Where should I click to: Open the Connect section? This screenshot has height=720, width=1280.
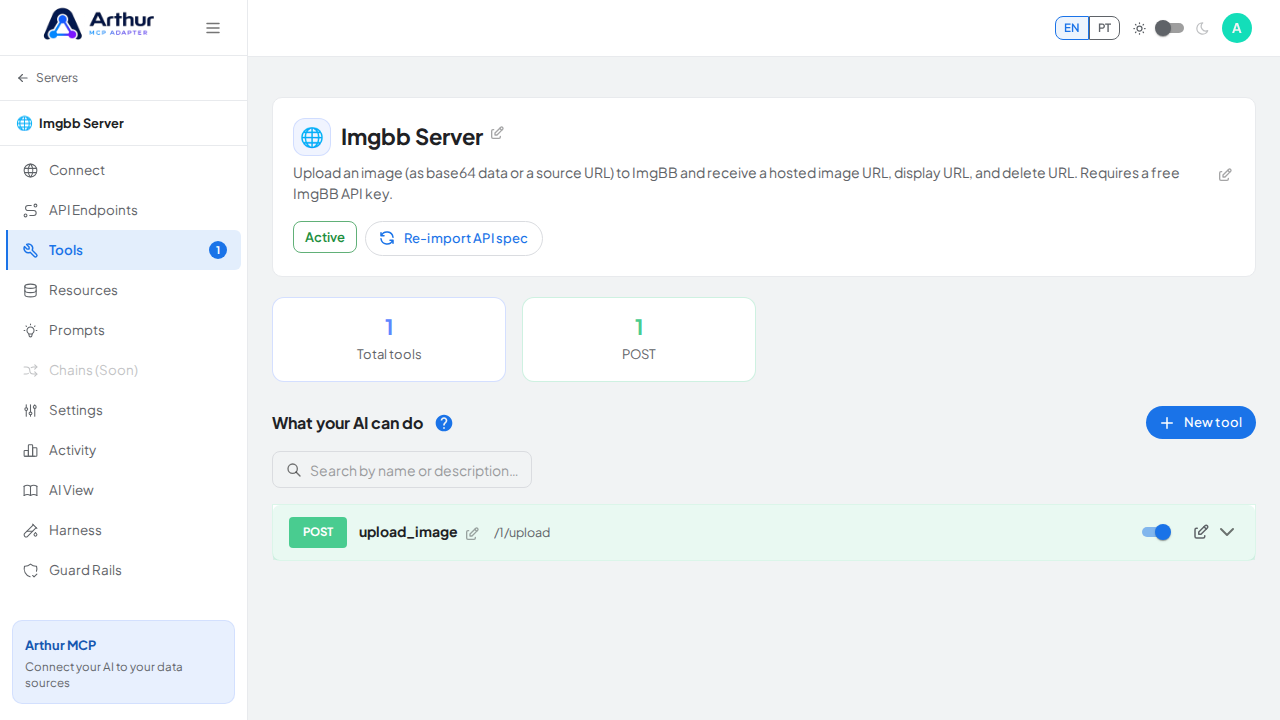123,170
